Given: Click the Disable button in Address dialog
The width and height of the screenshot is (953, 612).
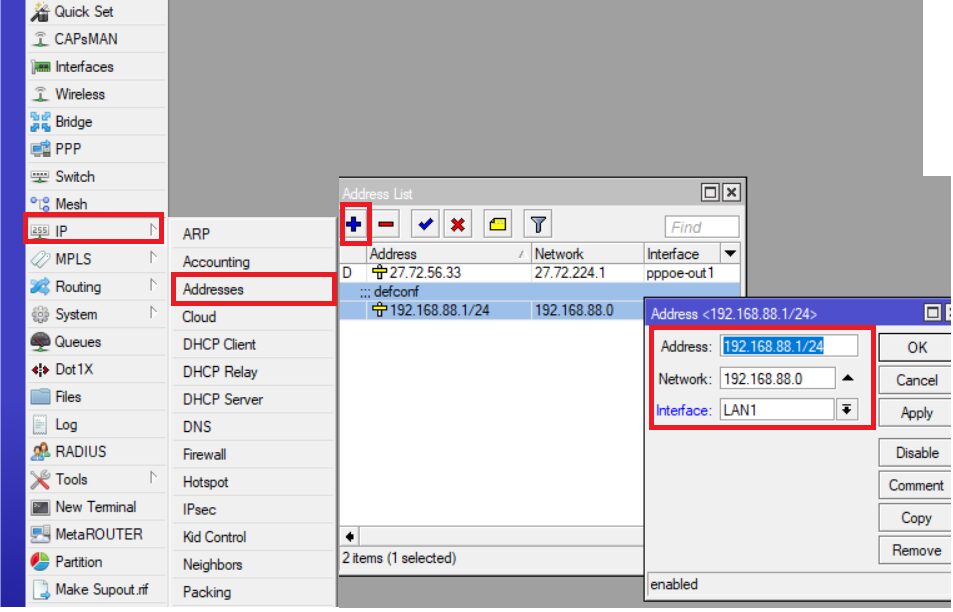Looking at the screenshot, I should [916, 453].
